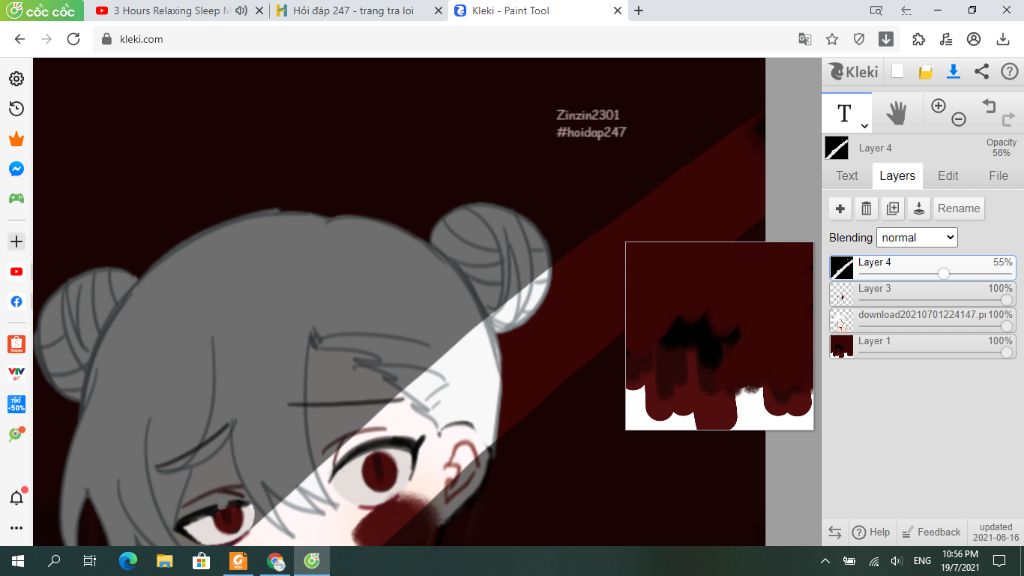Select the download20210701224147 layer

(922, 320)
